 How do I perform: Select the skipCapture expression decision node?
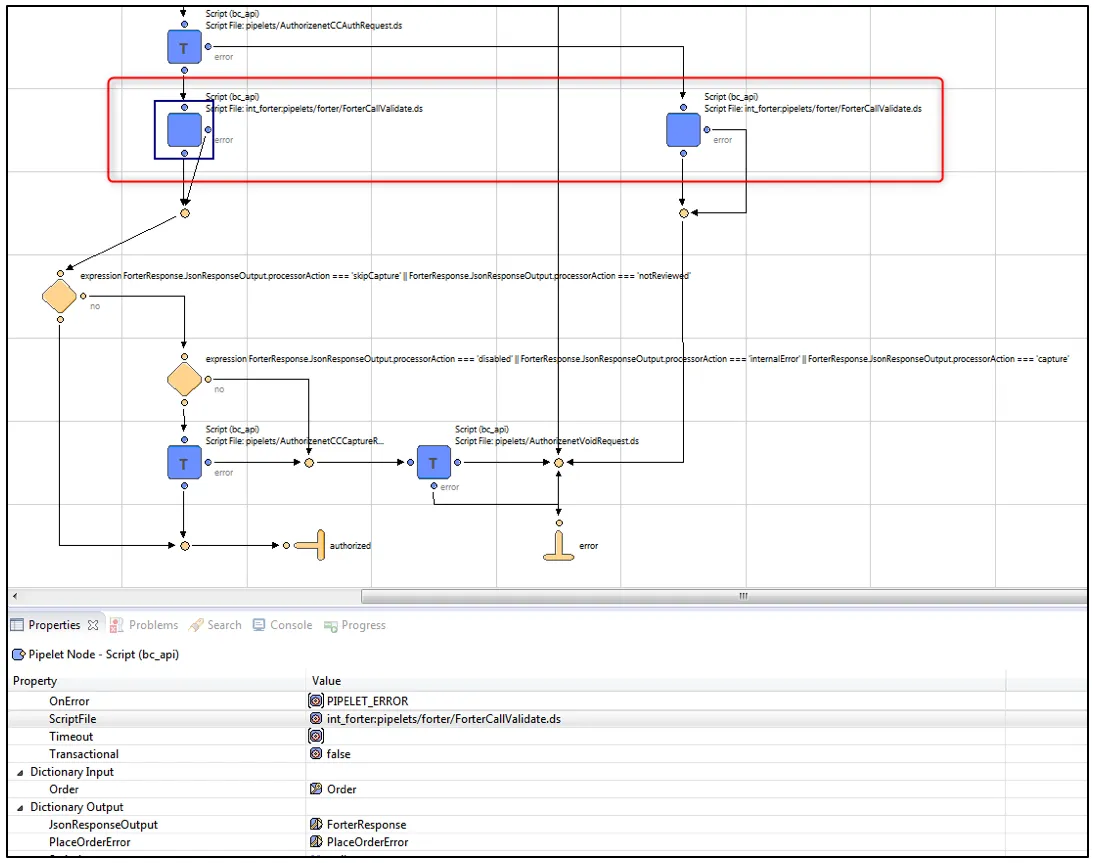tap(59, 297)
